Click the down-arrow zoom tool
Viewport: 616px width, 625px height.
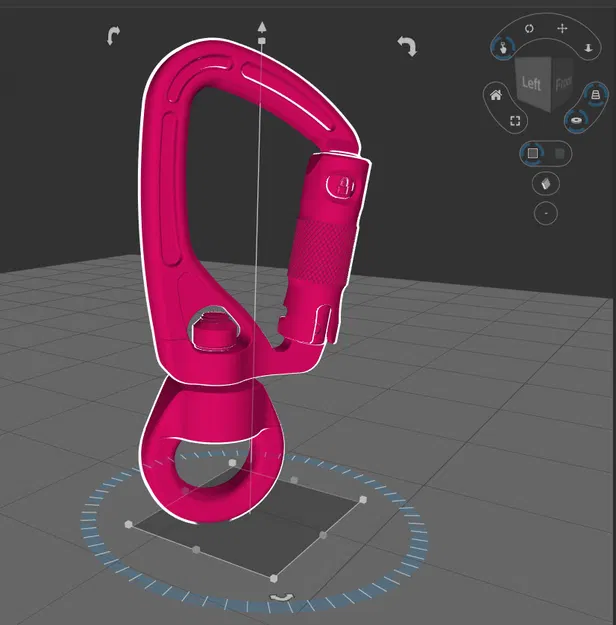tap(588, 48)
